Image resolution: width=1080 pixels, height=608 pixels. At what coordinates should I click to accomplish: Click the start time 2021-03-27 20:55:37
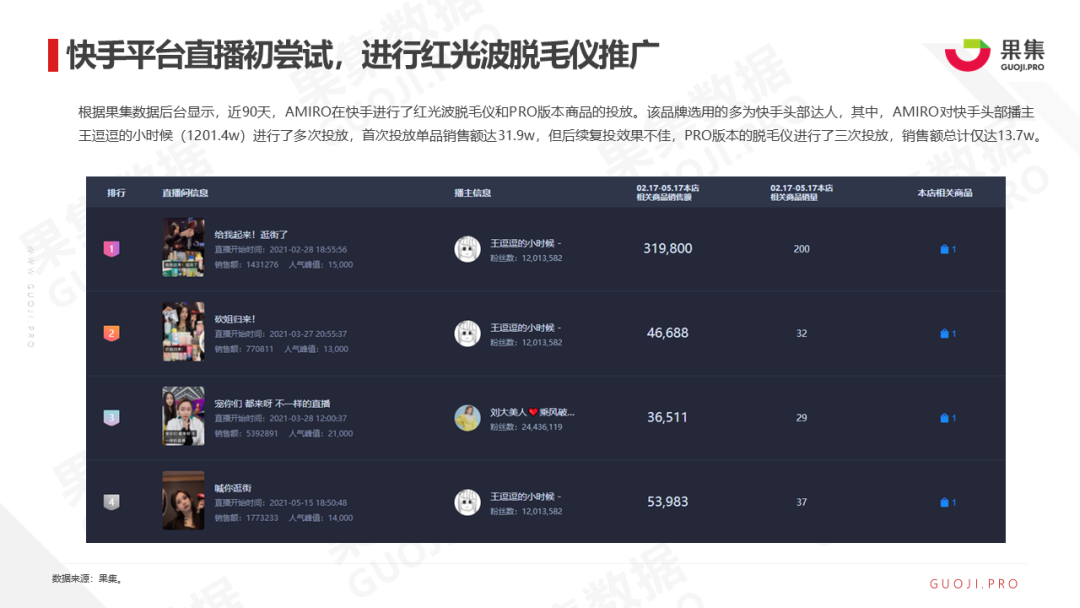click(x=308, y=334)
